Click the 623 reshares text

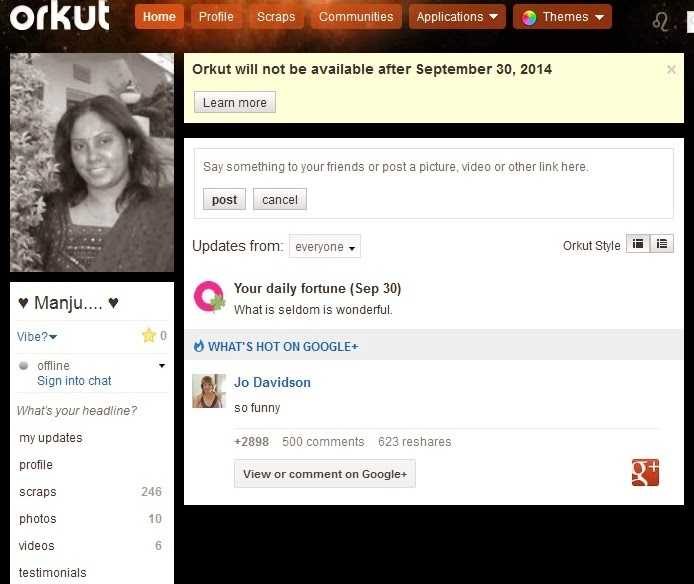coord(414,441)
